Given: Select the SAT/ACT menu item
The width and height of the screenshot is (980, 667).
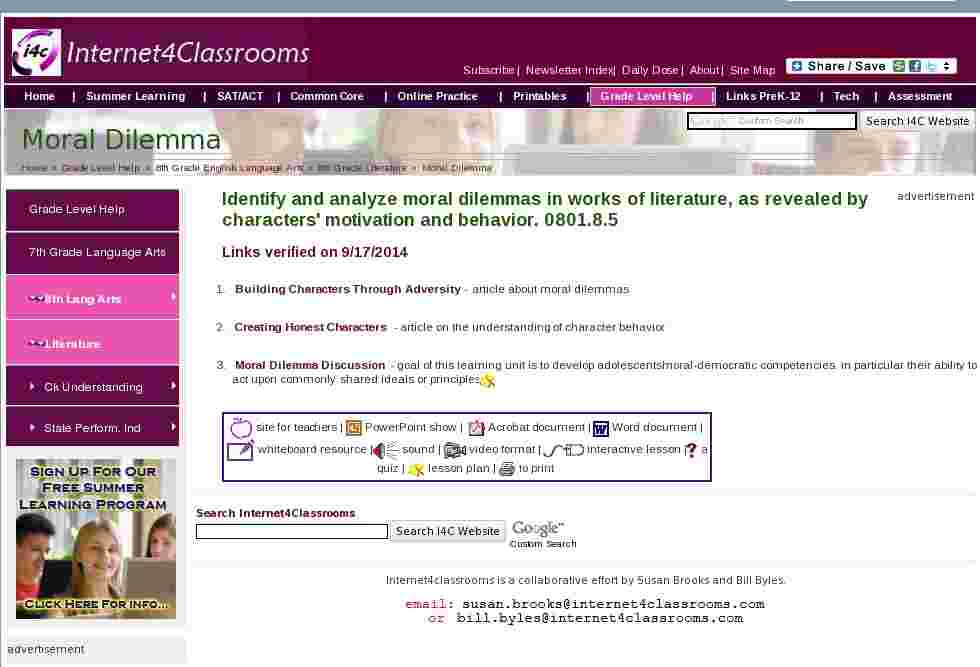Looking at the screenshot, I should point(240,96).
